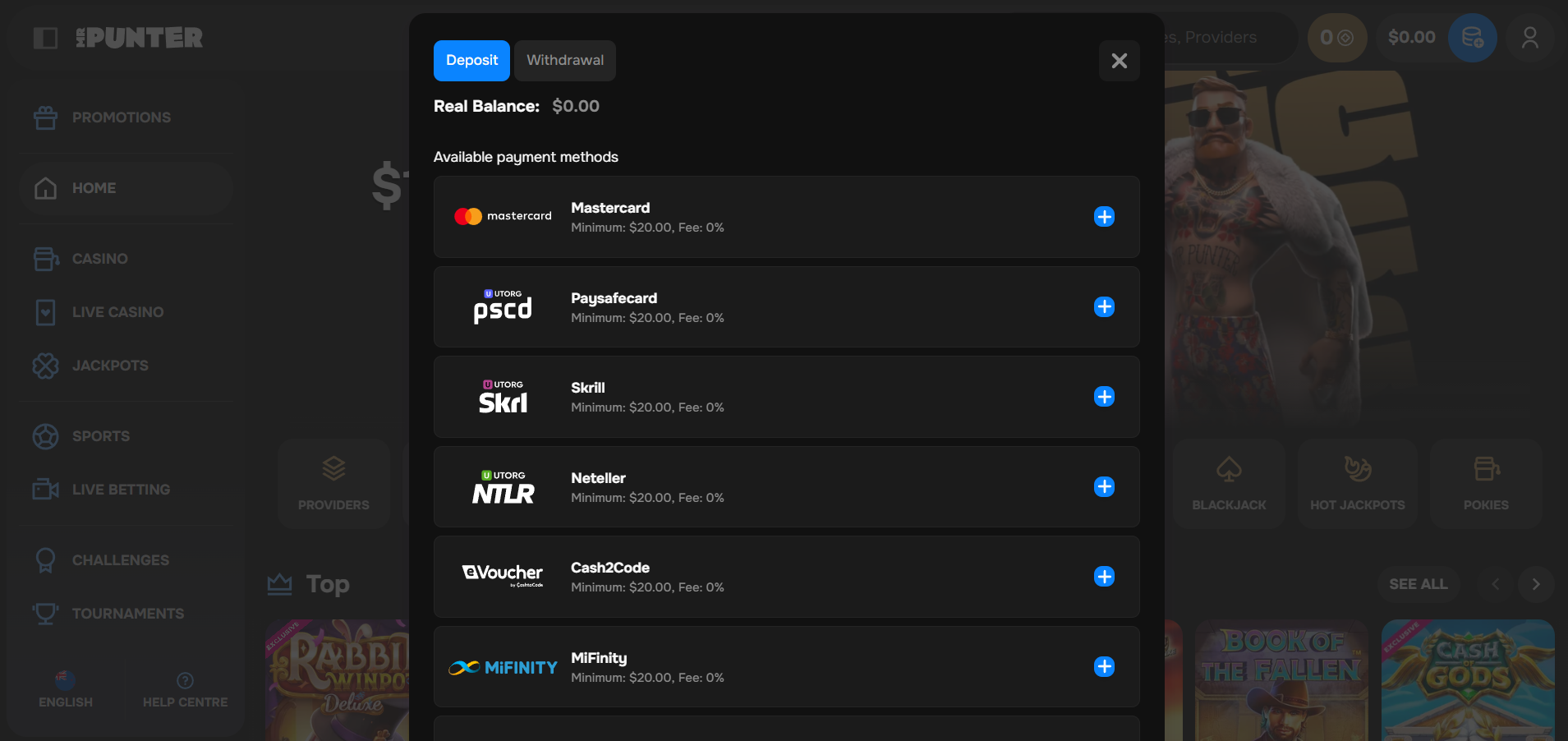Expand the Skrill deposit option
The image size is (1568, 741).
pos(1104,397)
